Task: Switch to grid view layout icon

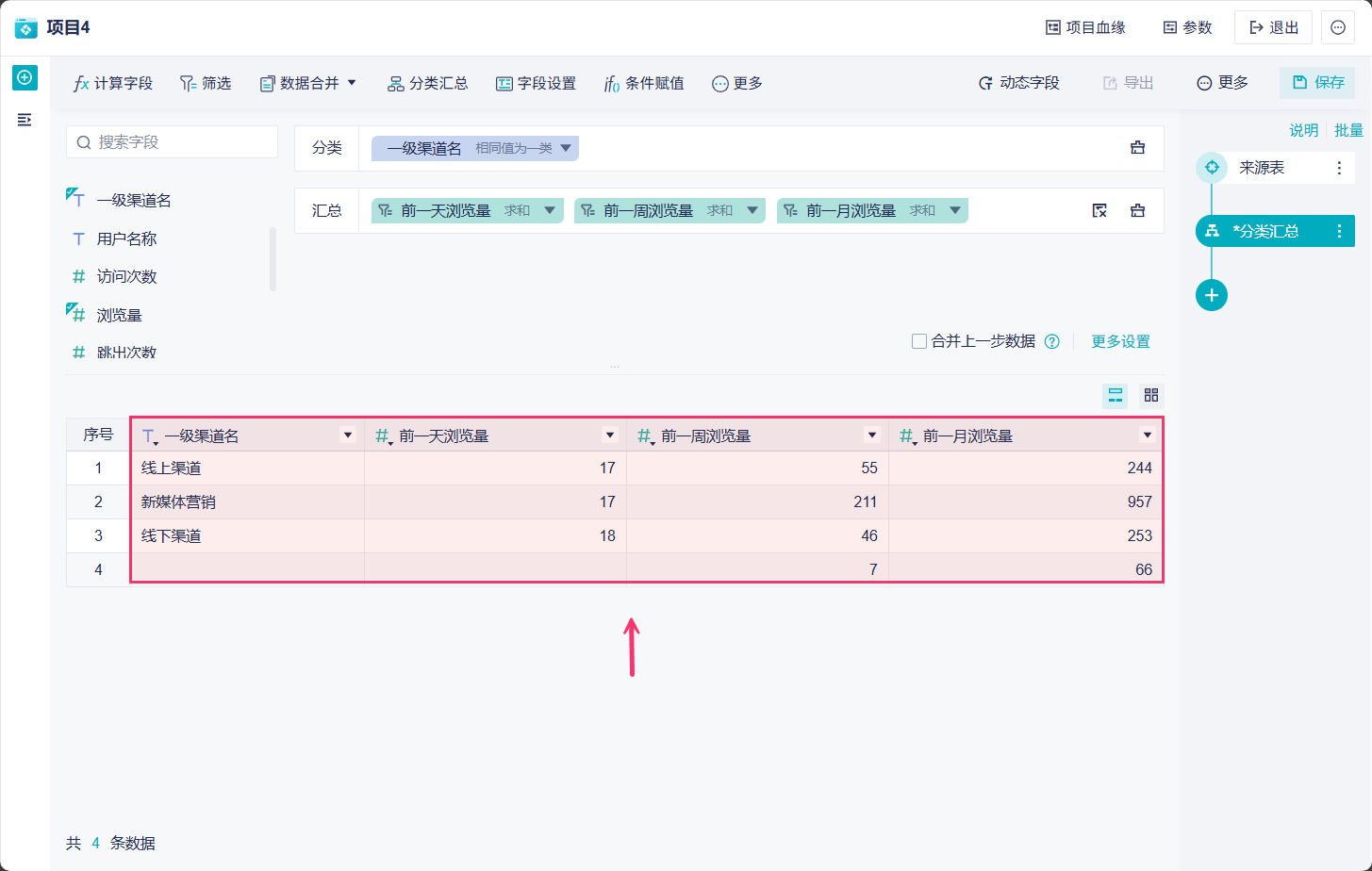Action: coord(1151,395)
